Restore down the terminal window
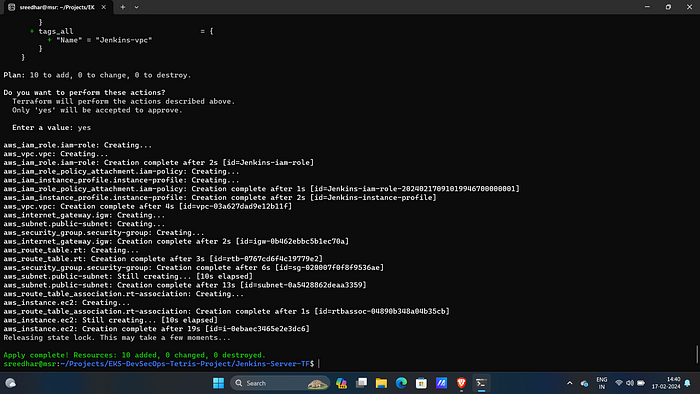 coord(668,7)
